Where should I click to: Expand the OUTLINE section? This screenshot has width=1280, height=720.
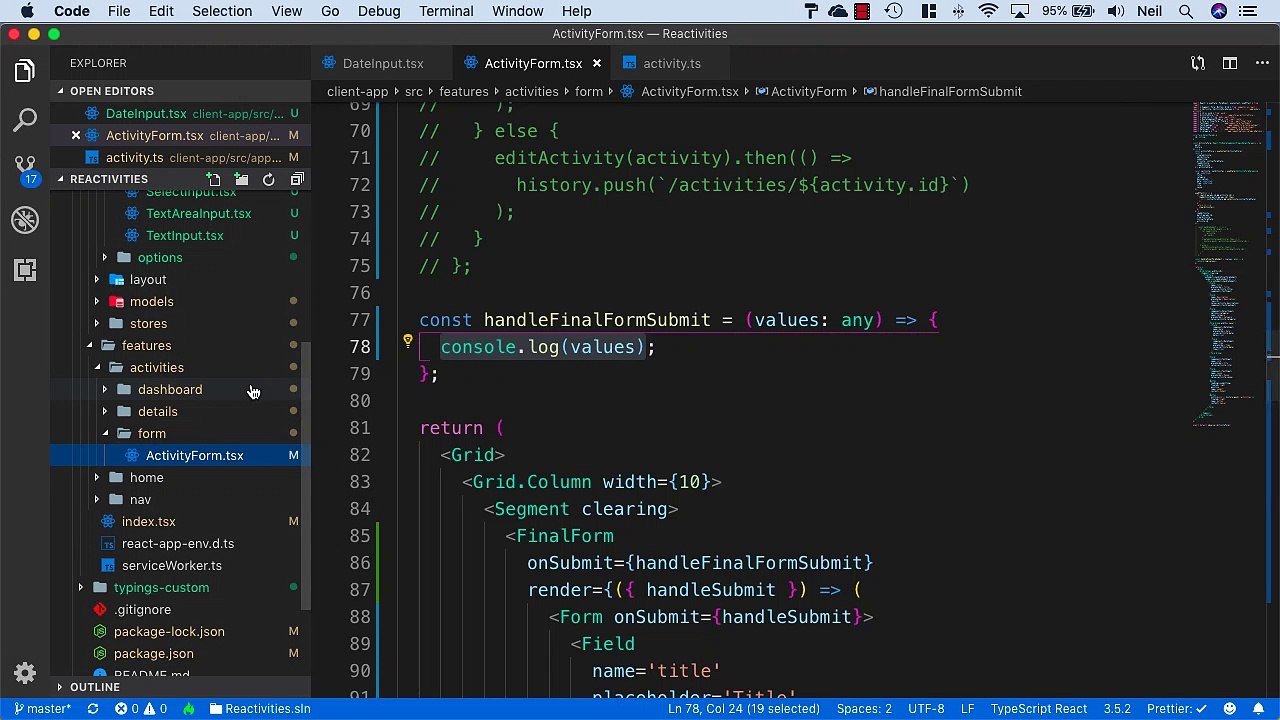pyautogui.click(x=94, y=687)
